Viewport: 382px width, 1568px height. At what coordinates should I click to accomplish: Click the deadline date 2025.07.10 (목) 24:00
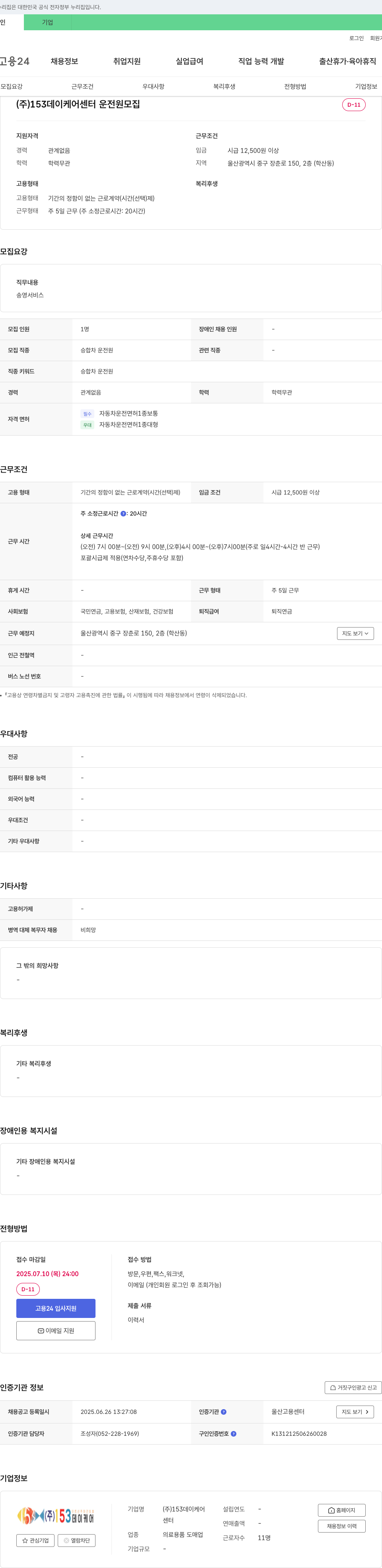pyautogui.click(x=47, y=1273)
